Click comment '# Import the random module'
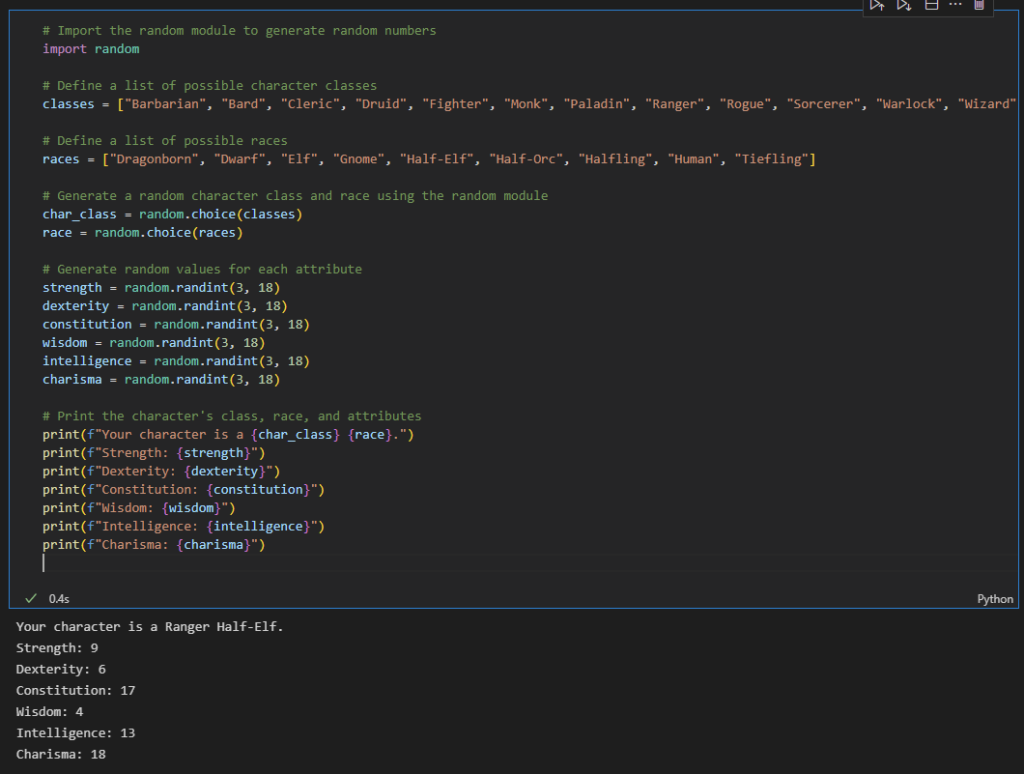The height and width of the screenshot is (774, 1024). (239, 31)
